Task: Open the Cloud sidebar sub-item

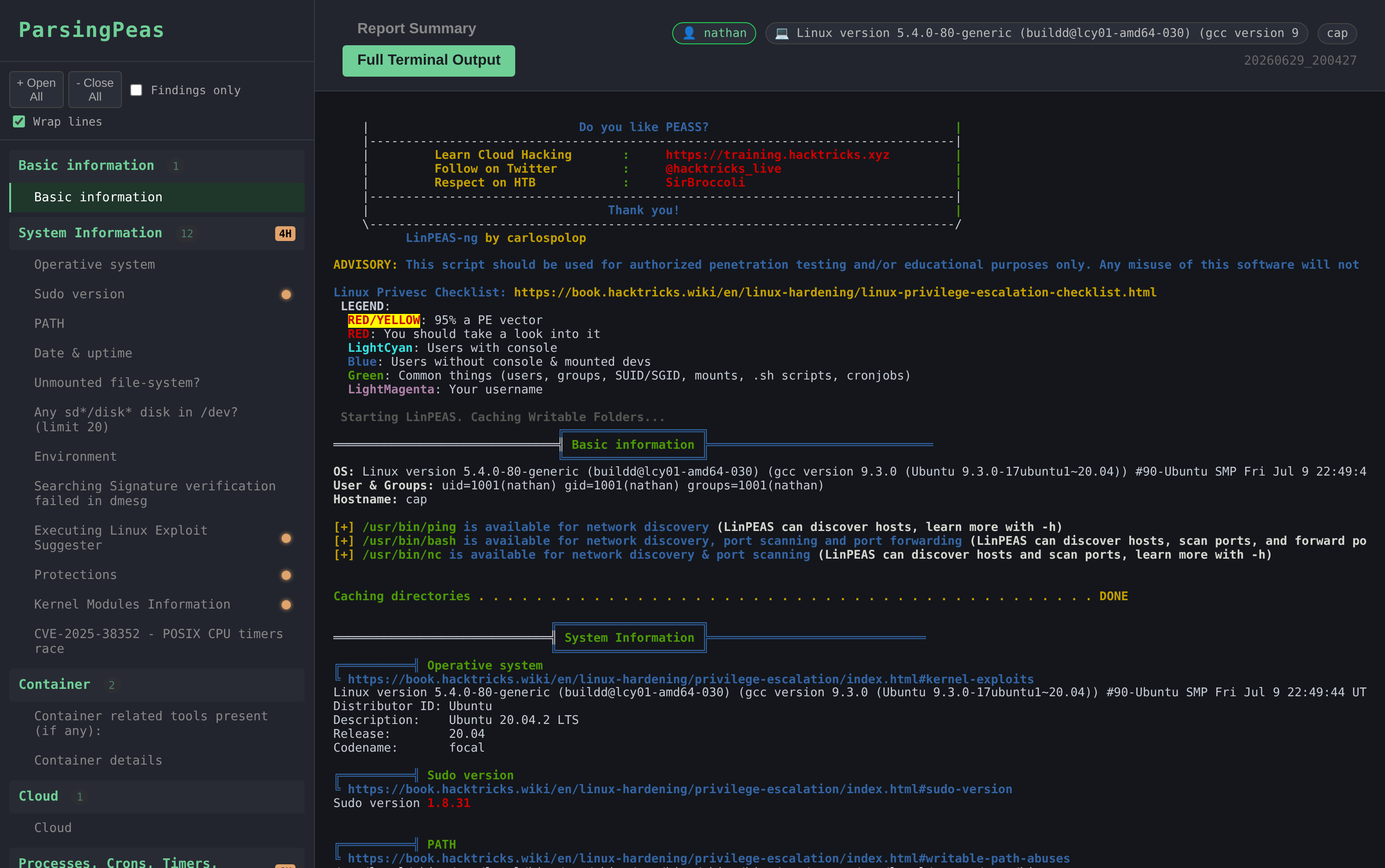Action: tap(157, 828)
